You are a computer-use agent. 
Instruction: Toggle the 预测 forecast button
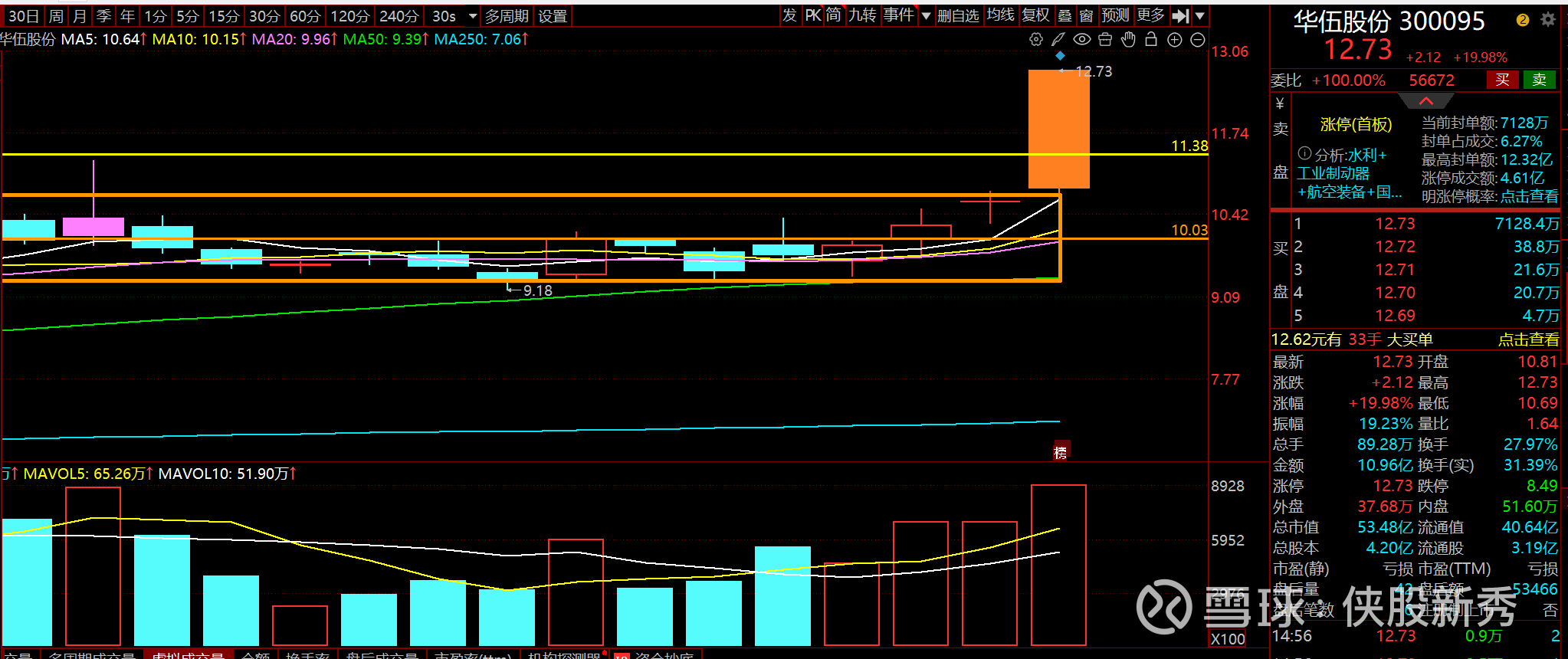click(1115, 15)
